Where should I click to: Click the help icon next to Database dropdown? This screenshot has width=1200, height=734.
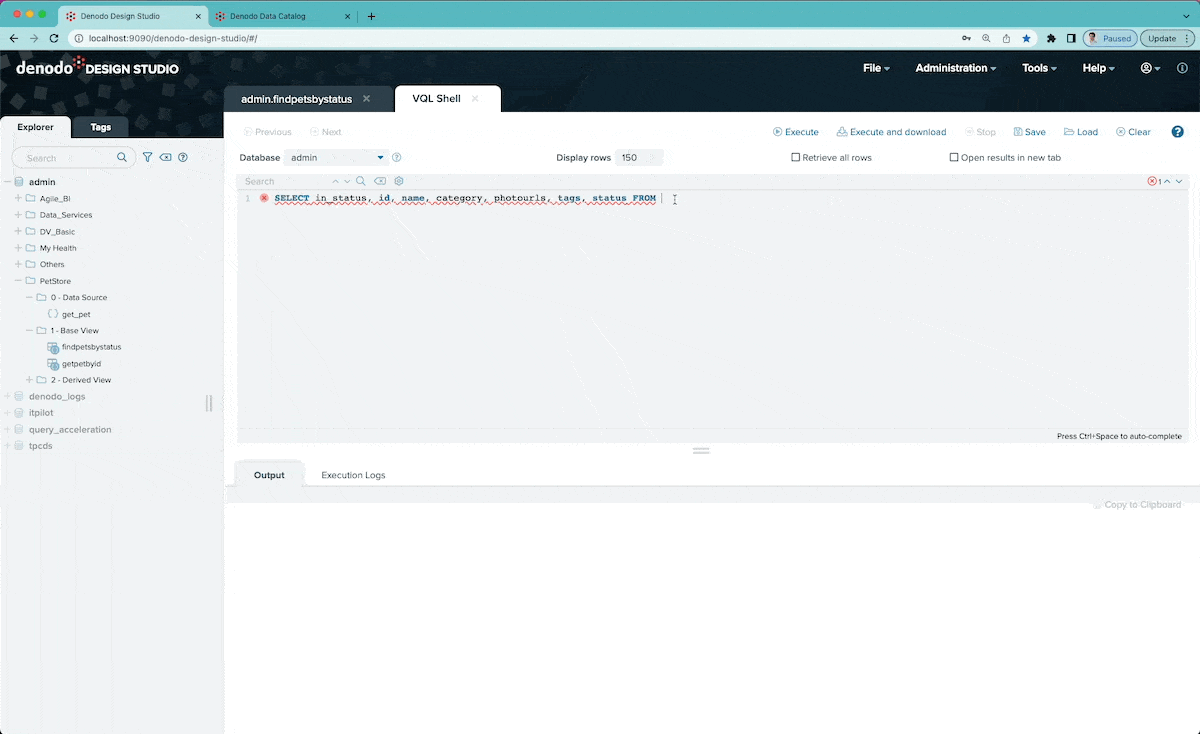397,158
